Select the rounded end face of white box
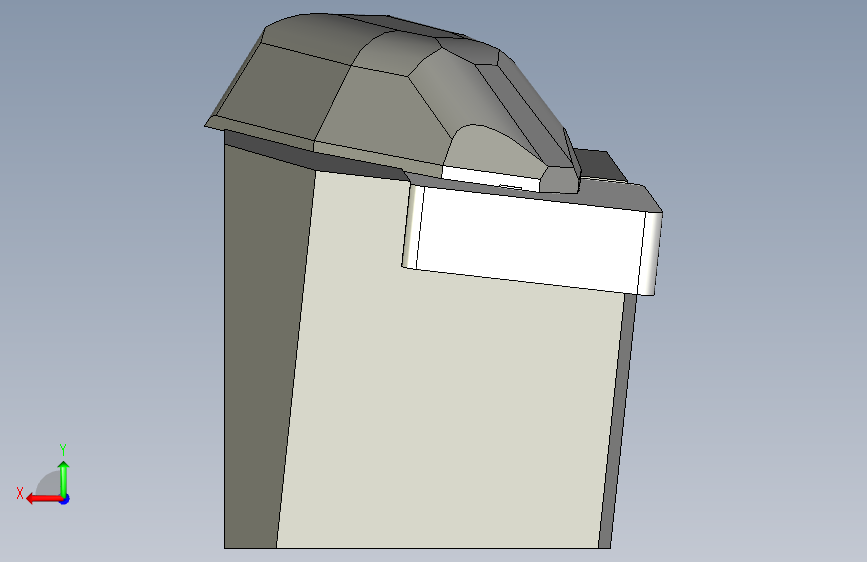867x562 pixels. click(650, 253)
